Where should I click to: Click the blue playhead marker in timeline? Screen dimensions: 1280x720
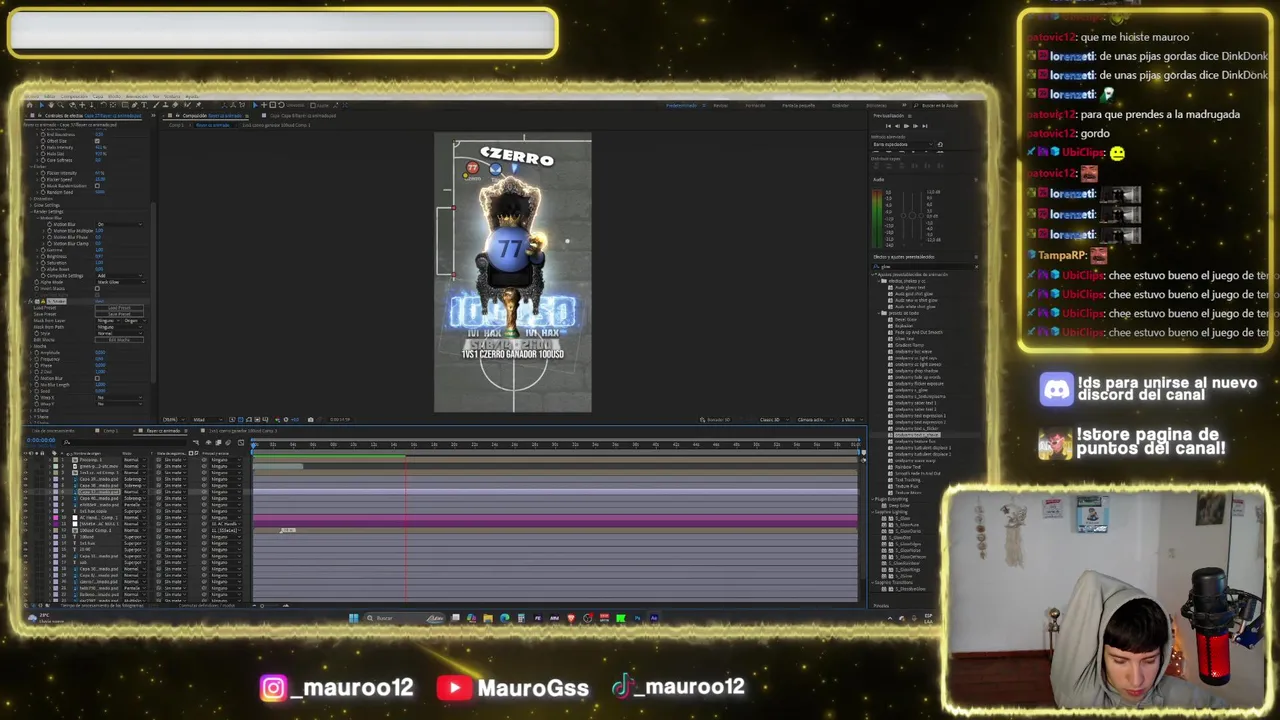coord(253,445)
